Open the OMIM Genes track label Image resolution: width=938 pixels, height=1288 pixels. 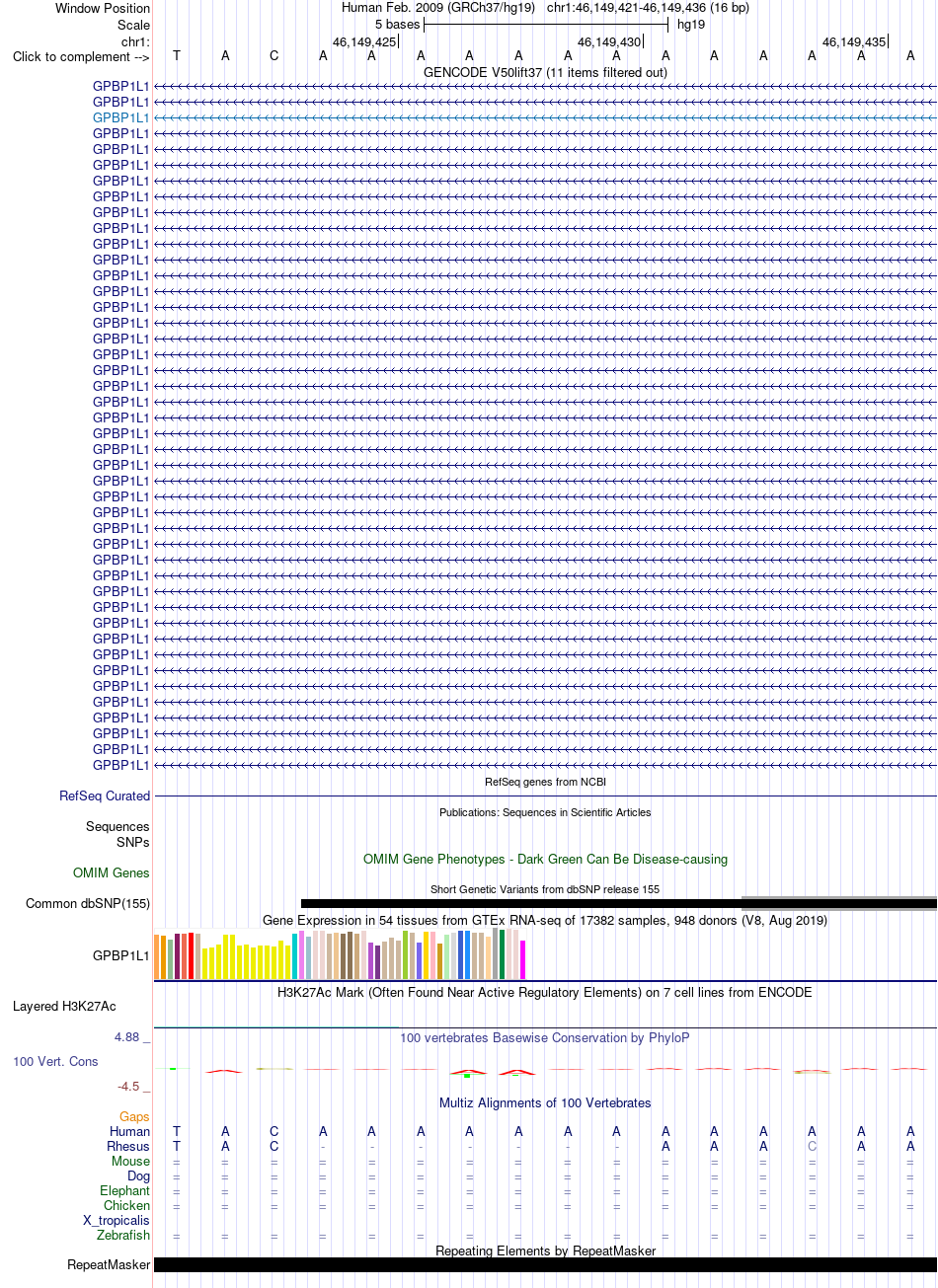point(112,872)
